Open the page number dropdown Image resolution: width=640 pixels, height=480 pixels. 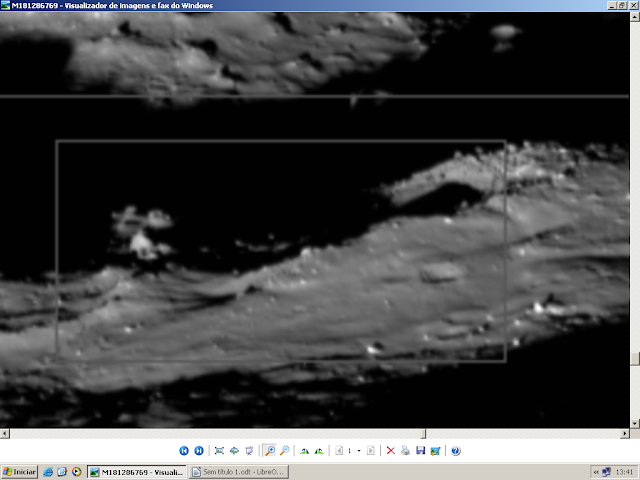359,451
